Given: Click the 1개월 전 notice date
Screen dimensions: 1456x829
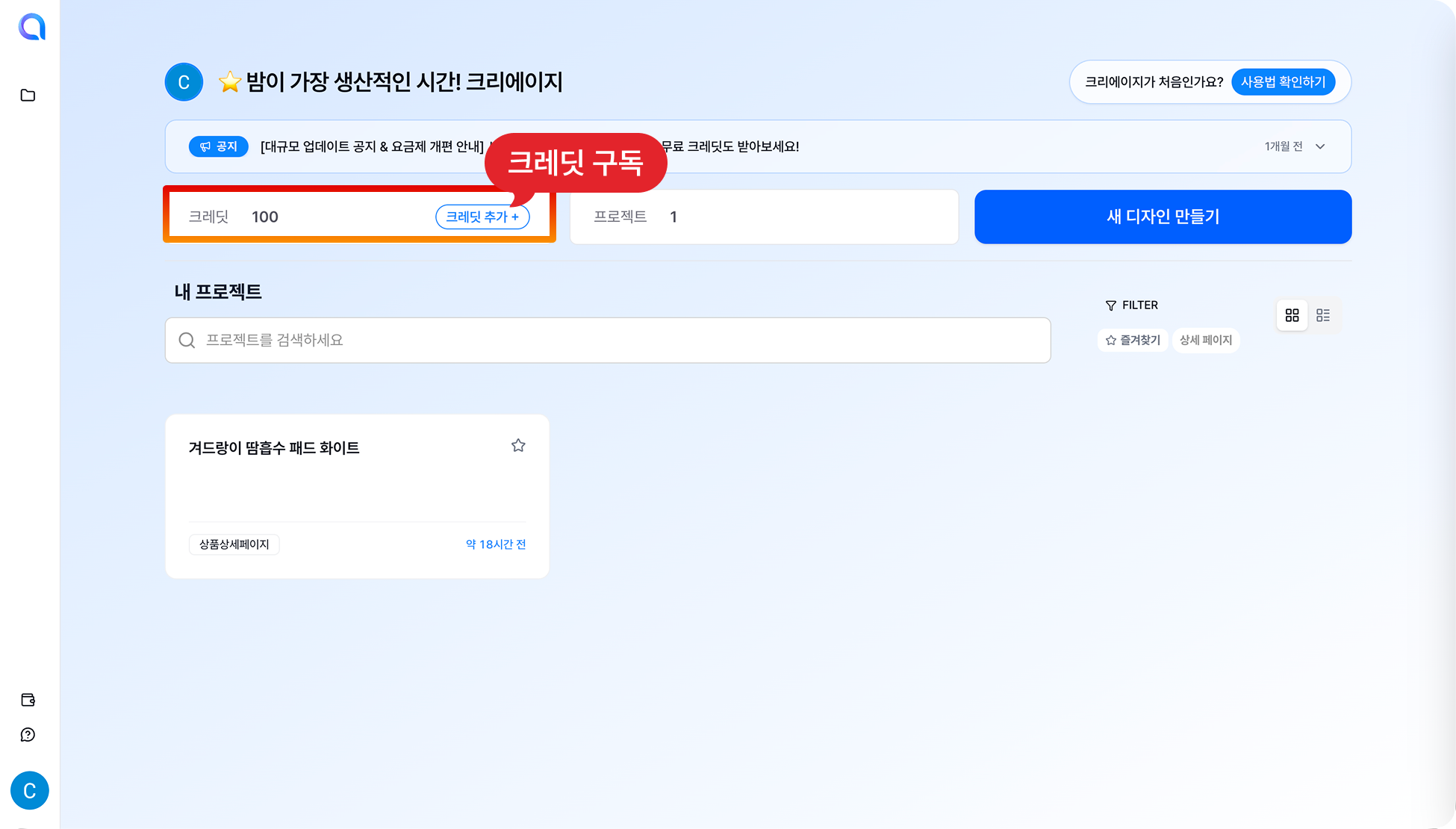Looking at the screenshot, I should coord(1284,146).
